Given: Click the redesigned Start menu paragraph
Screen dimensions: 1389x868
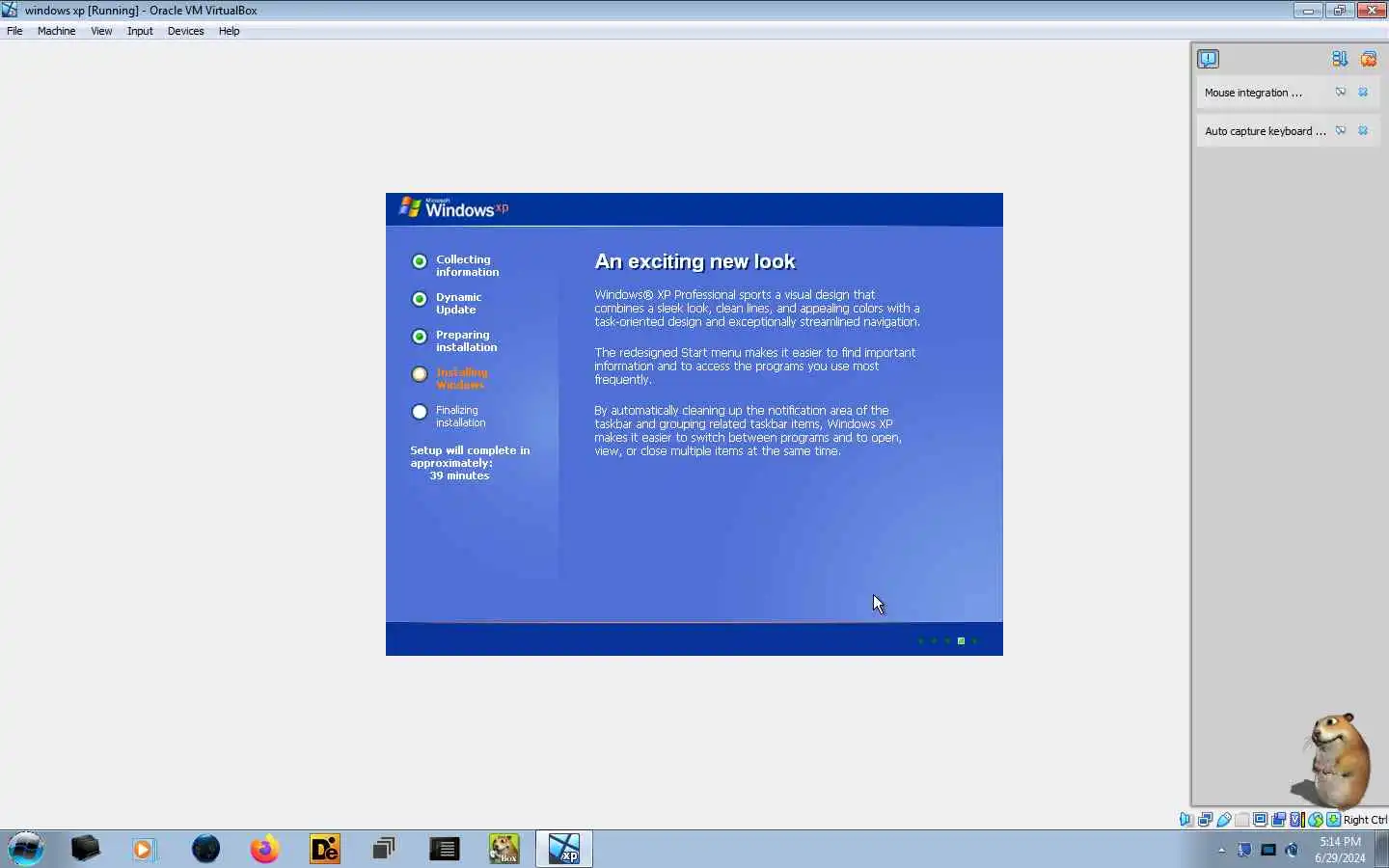Looking at the screenshot, I should click(x=755, y=366).
